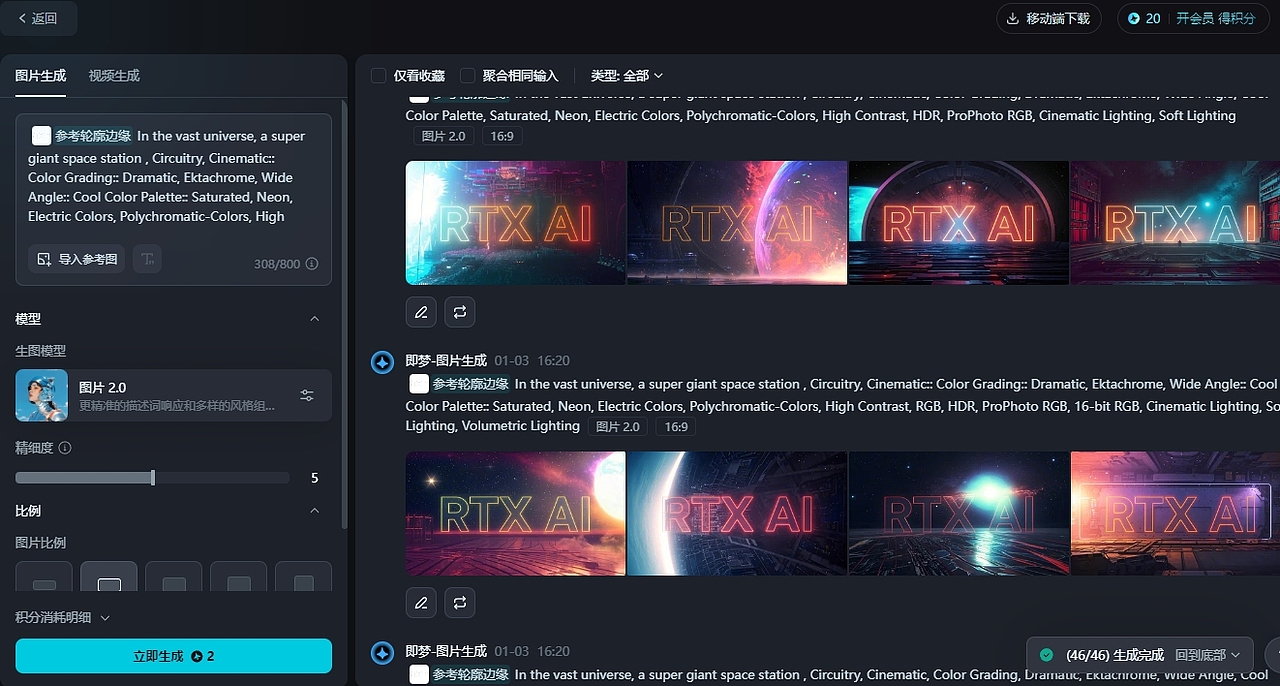Click the 精细度 value 5
The height and width of the screenshot is (686, 1280).
coord(314,478)
